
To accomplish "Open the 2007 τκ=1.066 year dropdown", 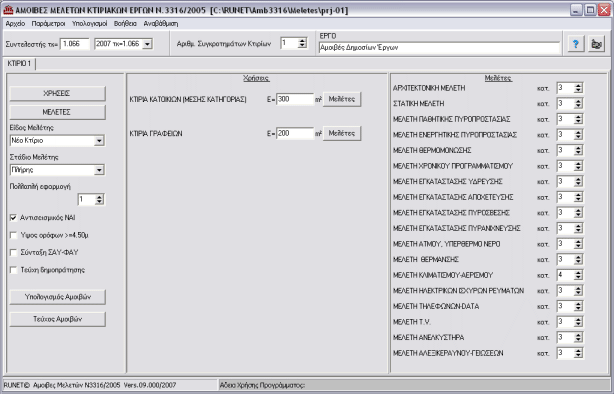I will (x=147, y=44).
